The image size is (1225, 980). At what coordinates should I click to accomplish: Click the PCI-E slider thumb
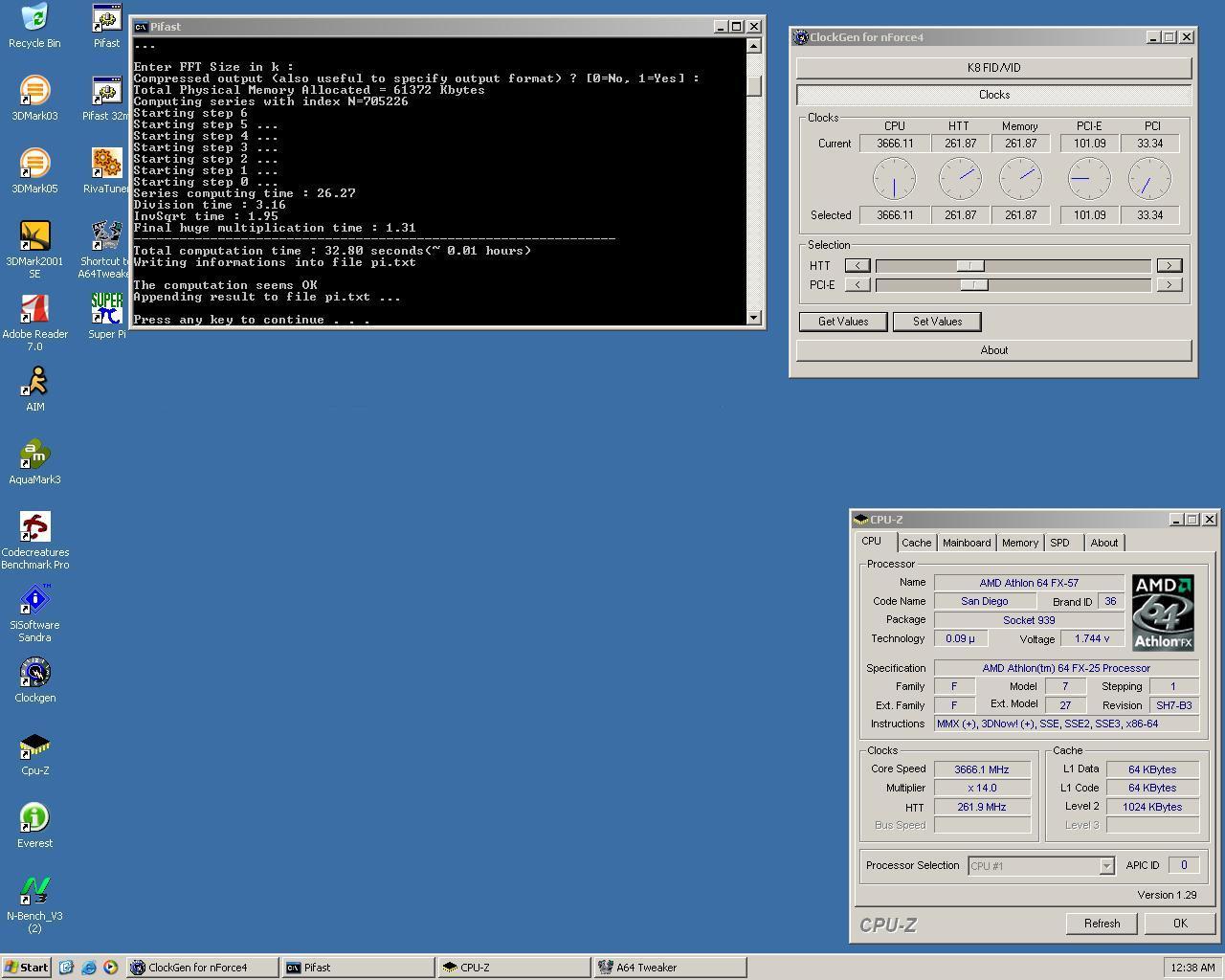[x=974, y=284]
